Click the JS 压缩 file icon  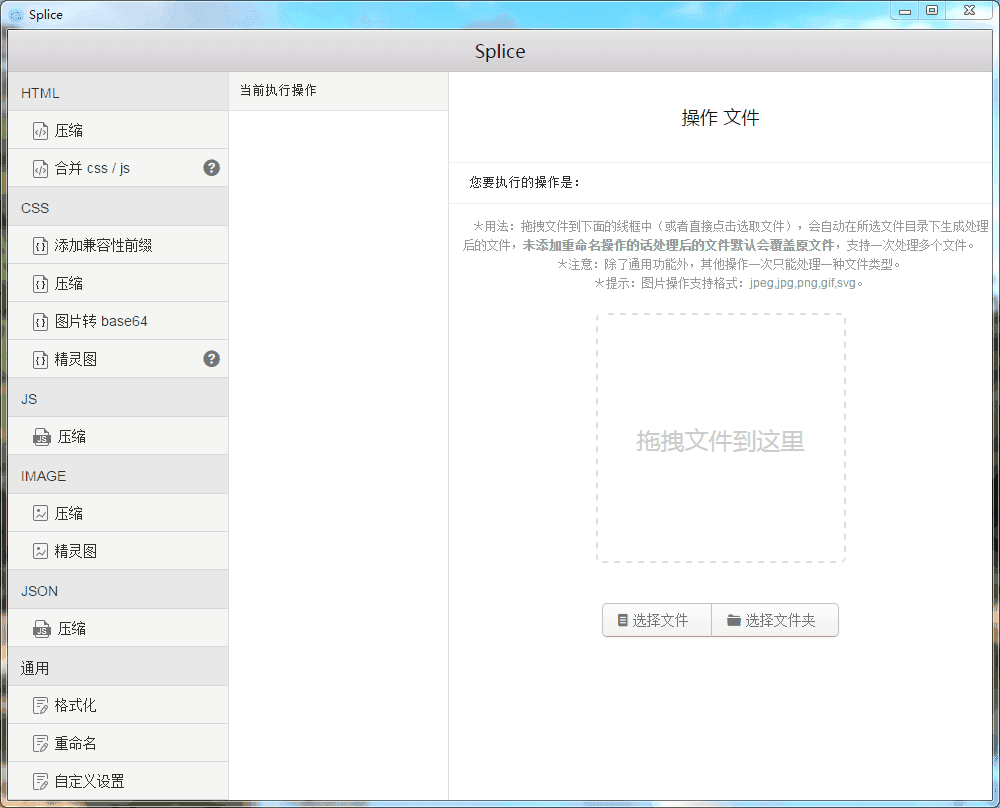[x=42, y=437]
